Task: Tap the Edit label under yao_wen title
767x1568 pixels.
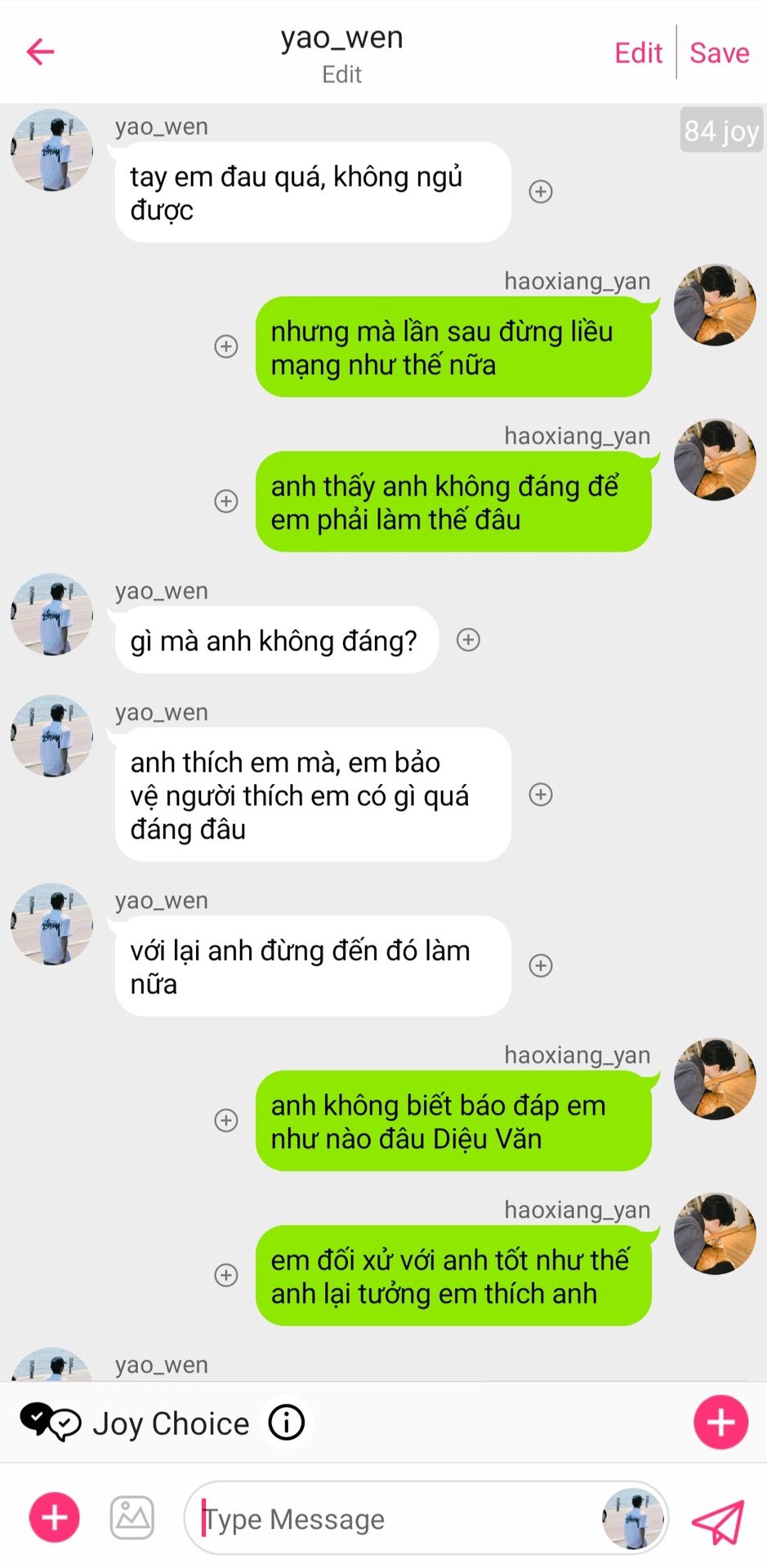Action: pos(341,74)
